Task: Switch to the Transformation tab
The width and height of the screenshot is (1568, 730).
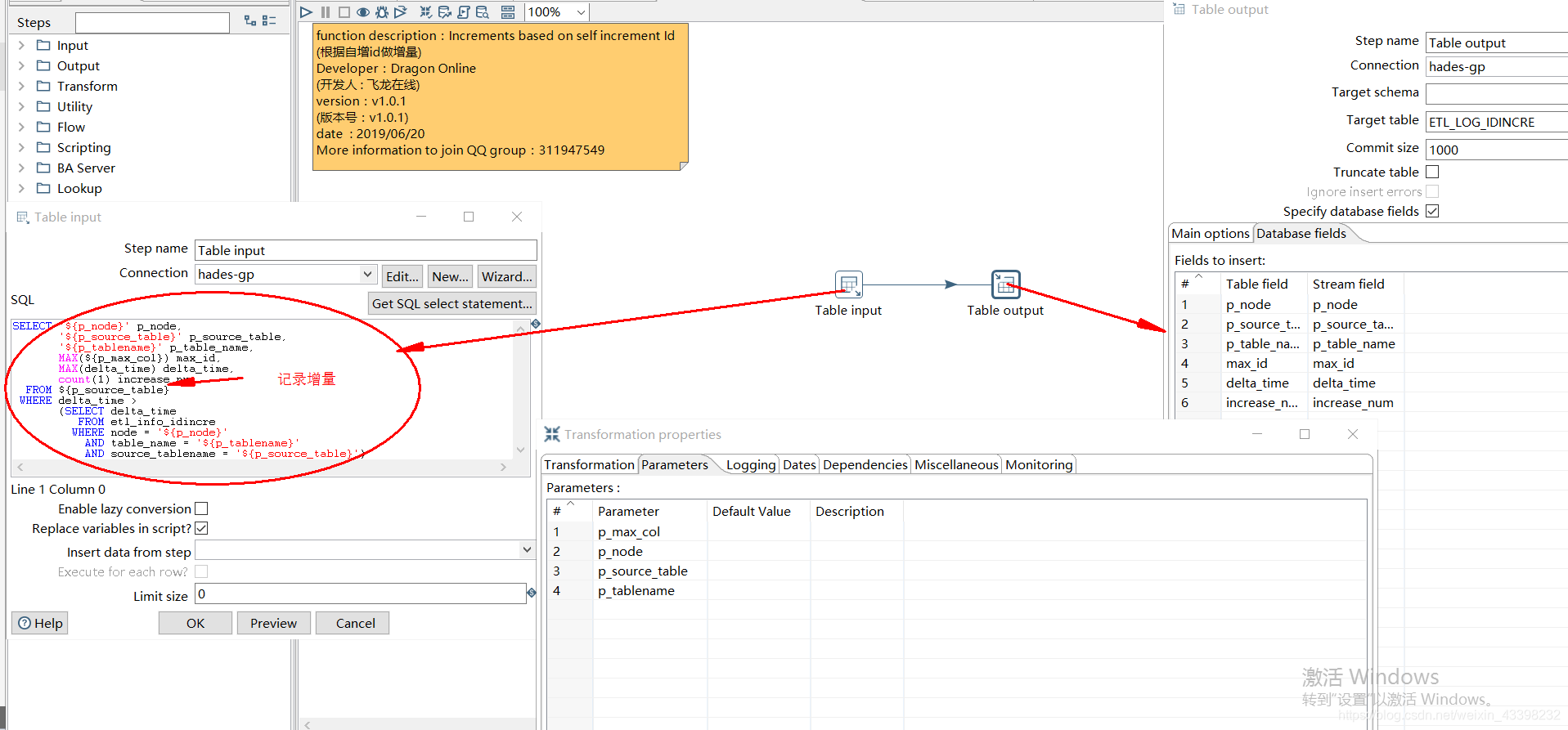Action: pos(589,464)
